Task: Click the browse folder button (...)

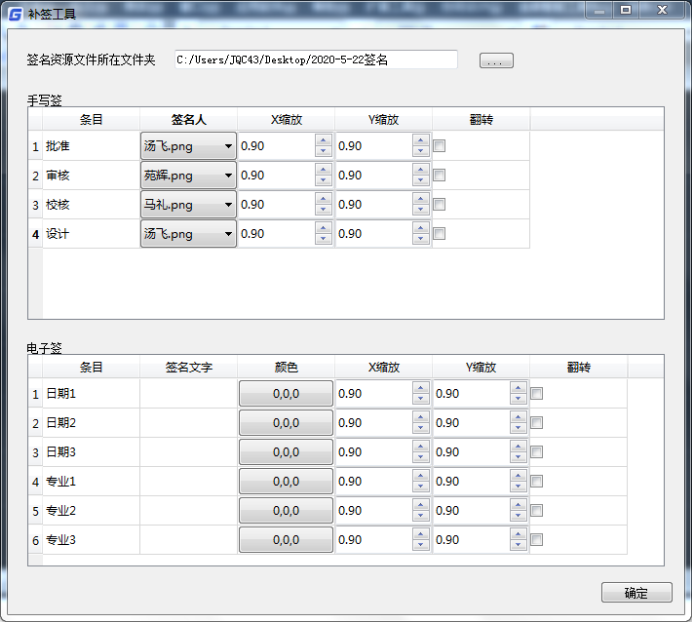Action: pyautogui.click(x=496, y=60)
